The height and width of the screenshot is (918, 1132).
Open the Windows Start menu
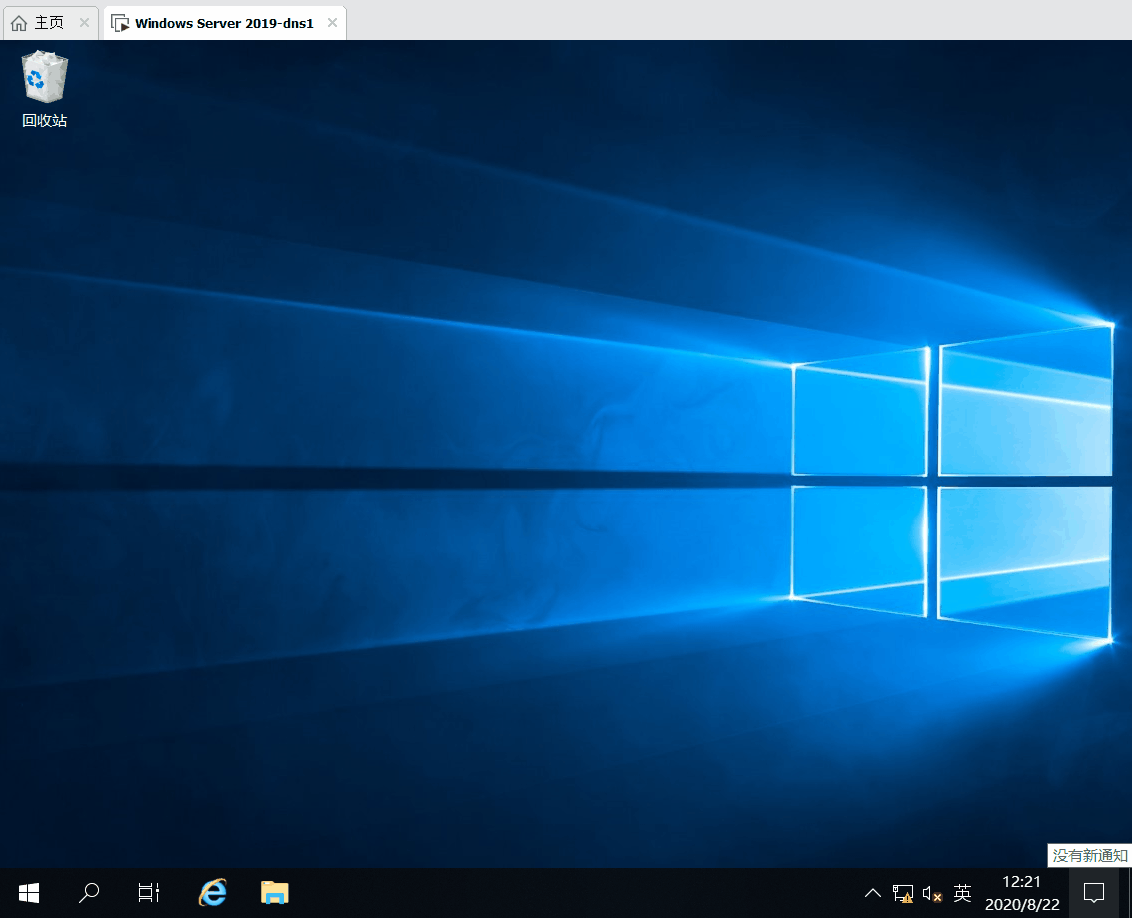(29, 892)
